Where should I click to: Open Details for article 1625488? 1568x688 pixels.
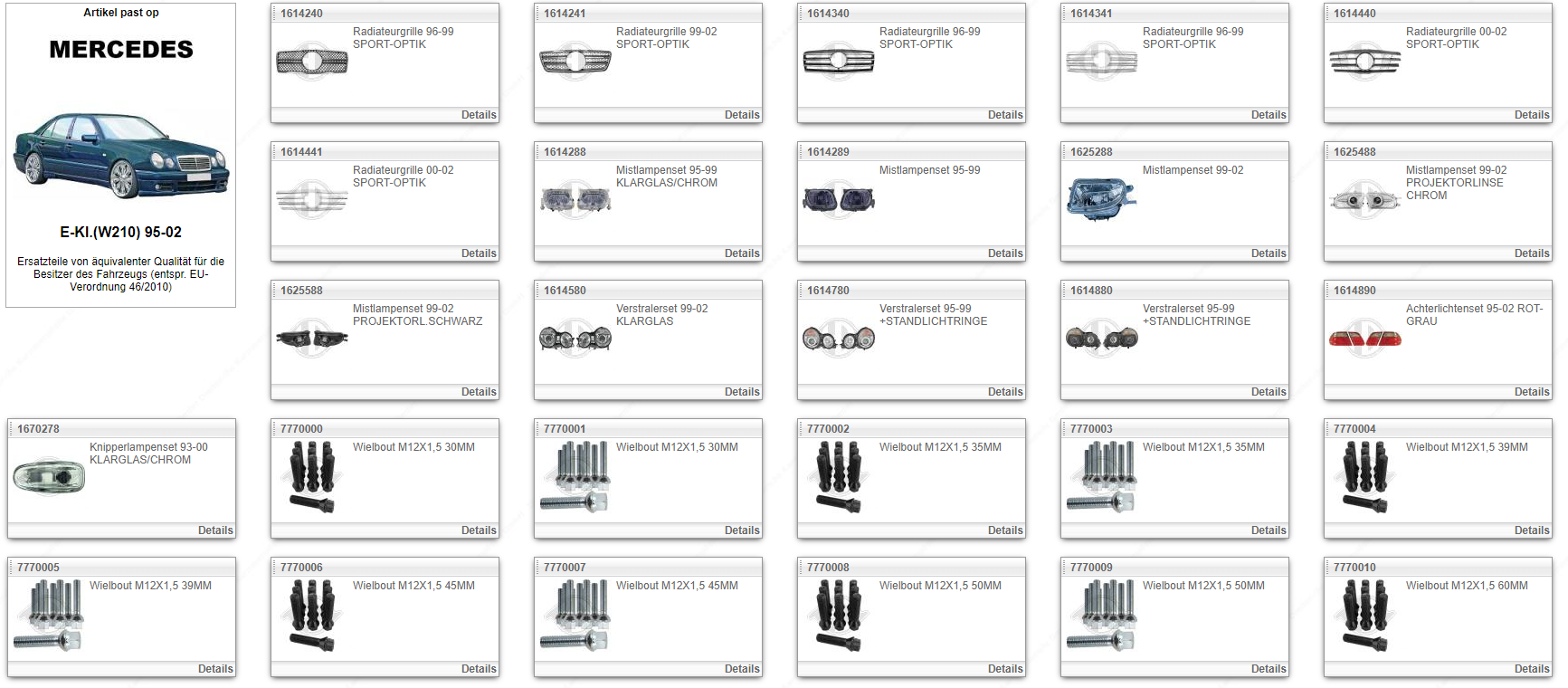click(1532, 253)
